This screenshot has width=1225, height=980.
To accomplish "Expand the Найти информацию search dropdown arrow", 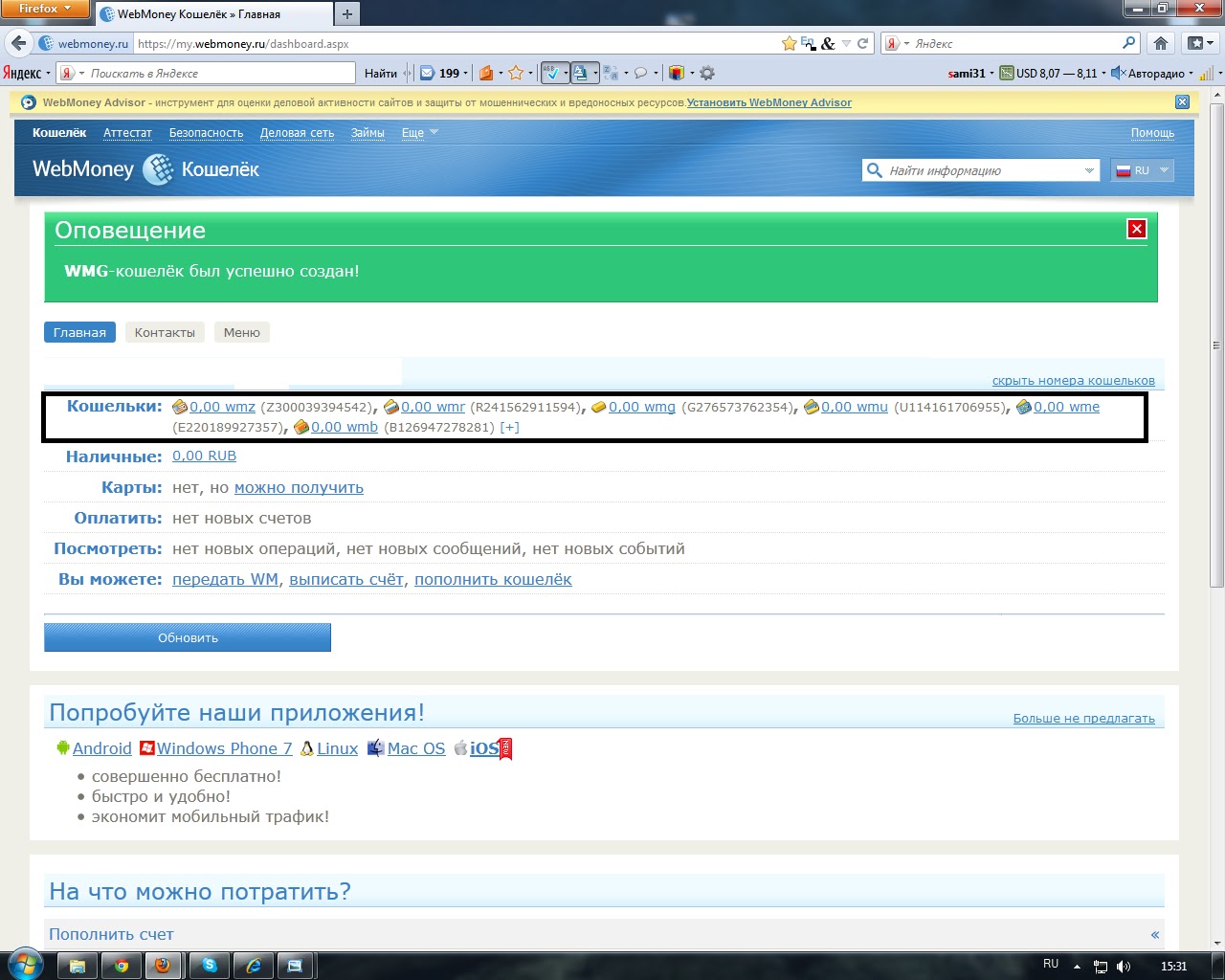I will [1089, 170].
